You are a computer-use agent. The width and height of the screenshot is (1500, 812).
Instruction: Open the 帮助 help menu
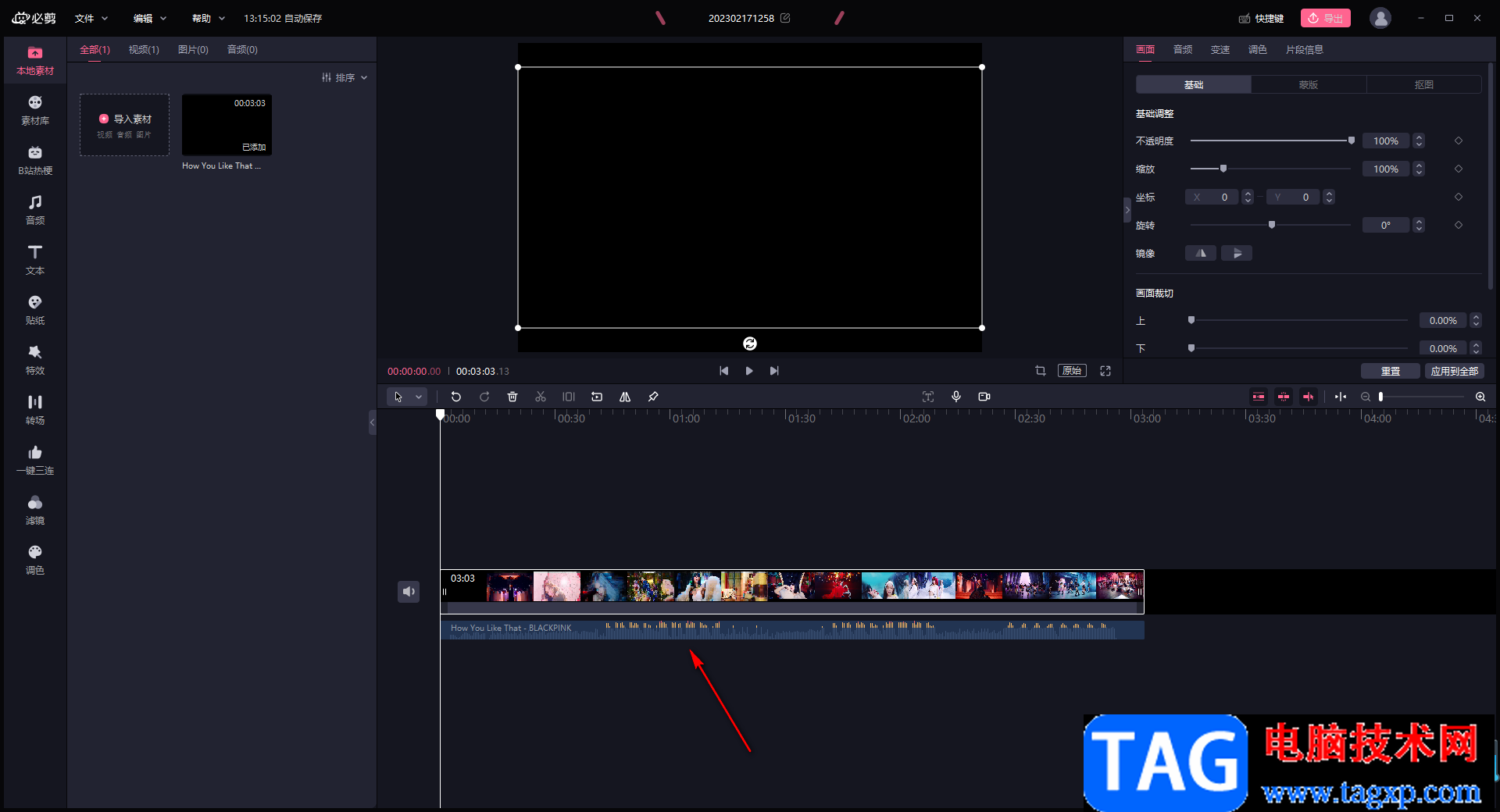coord(209,18)
